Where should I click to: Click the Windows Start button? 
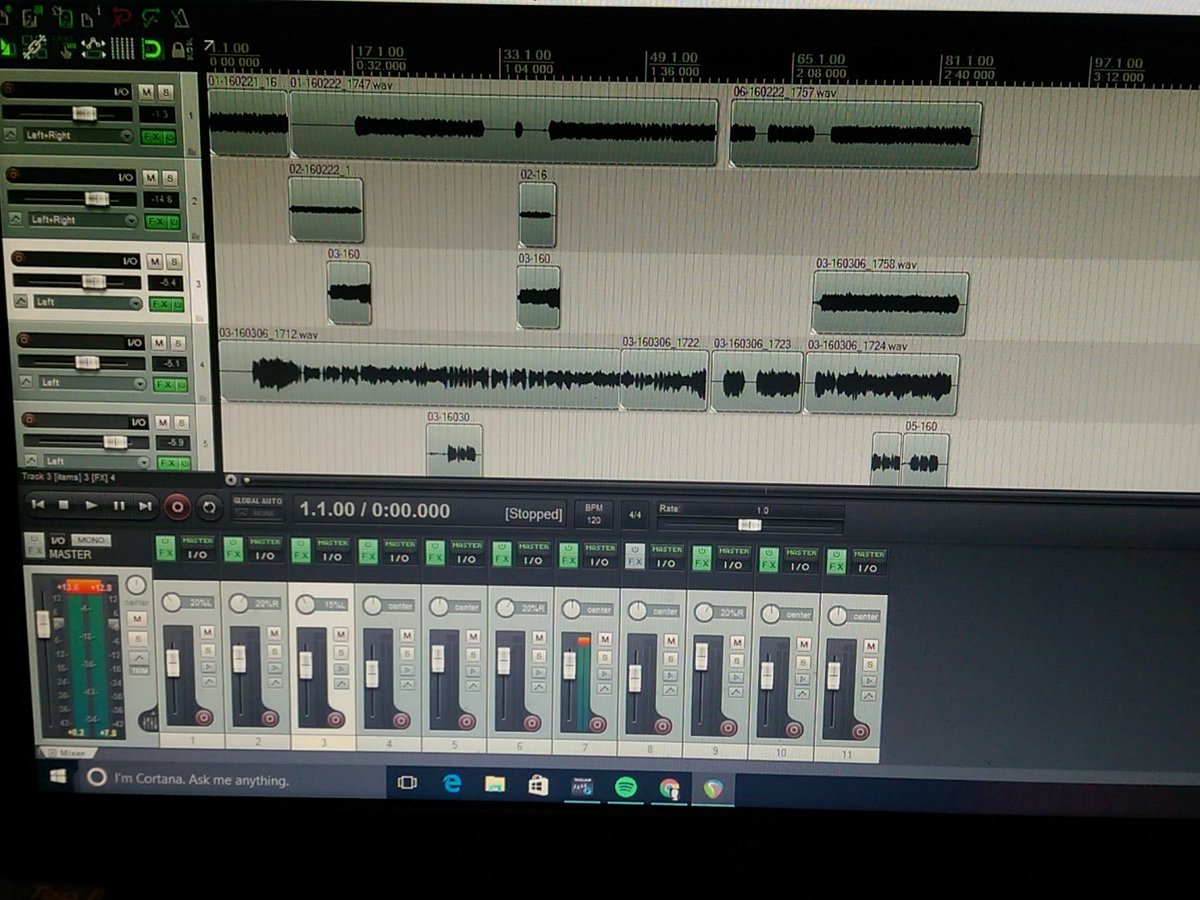pyautogui.click(x=58, y=776)
